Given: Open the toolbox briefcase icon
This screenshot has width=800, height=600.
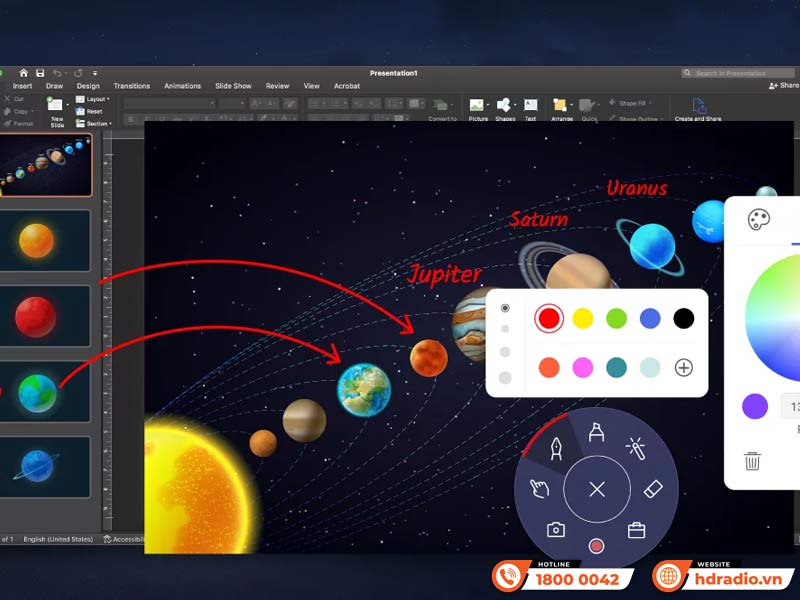Looking at the screenshot, I should point(636,530).
